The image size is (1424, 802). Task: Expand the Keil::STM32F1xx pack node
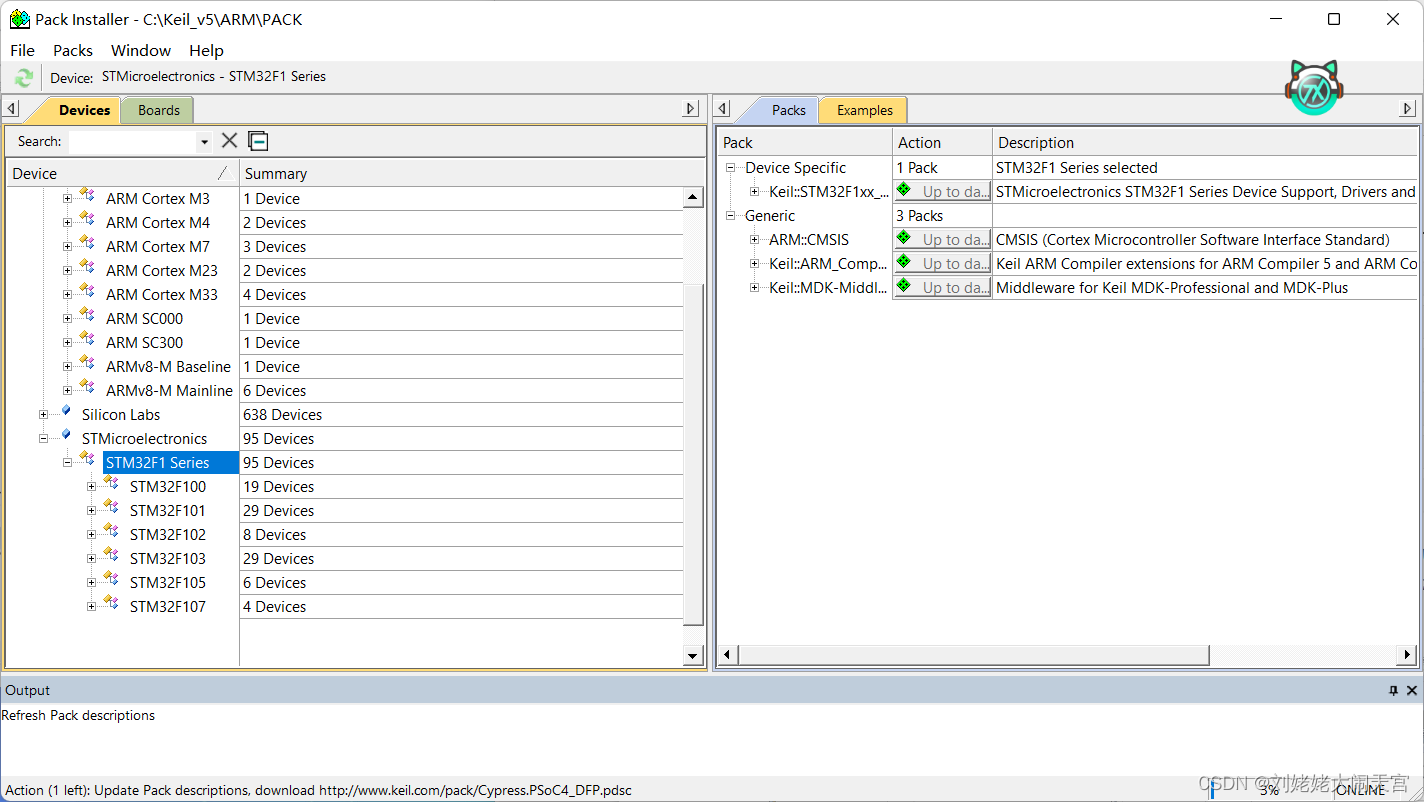[755, 192]
